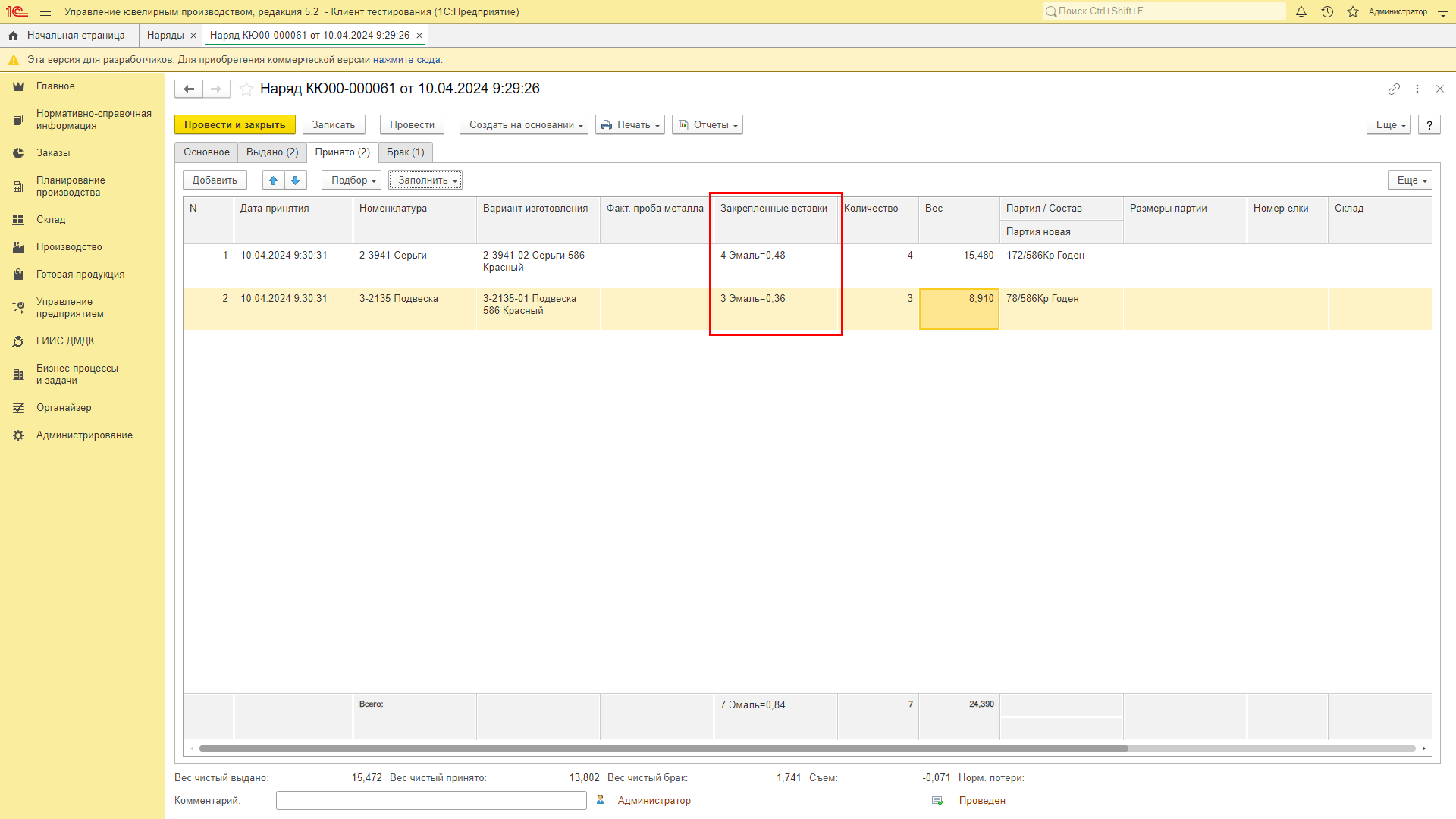Copy link to document icon
This screenshot has width=1456, height=819.
(1394, 89)
